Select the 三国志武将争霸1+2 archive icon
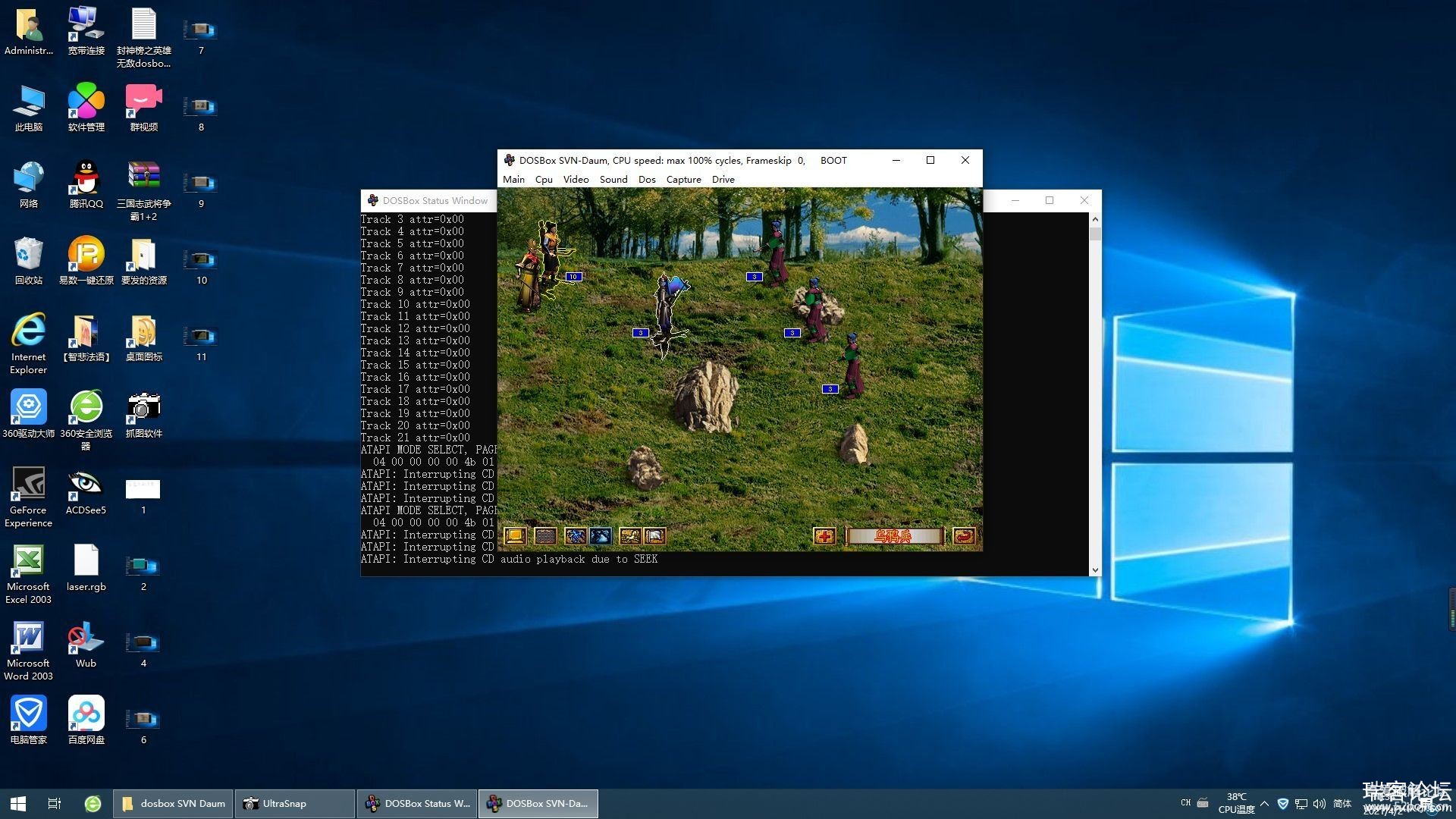The height and width of the screenshot is (819, 1456). 144,191
